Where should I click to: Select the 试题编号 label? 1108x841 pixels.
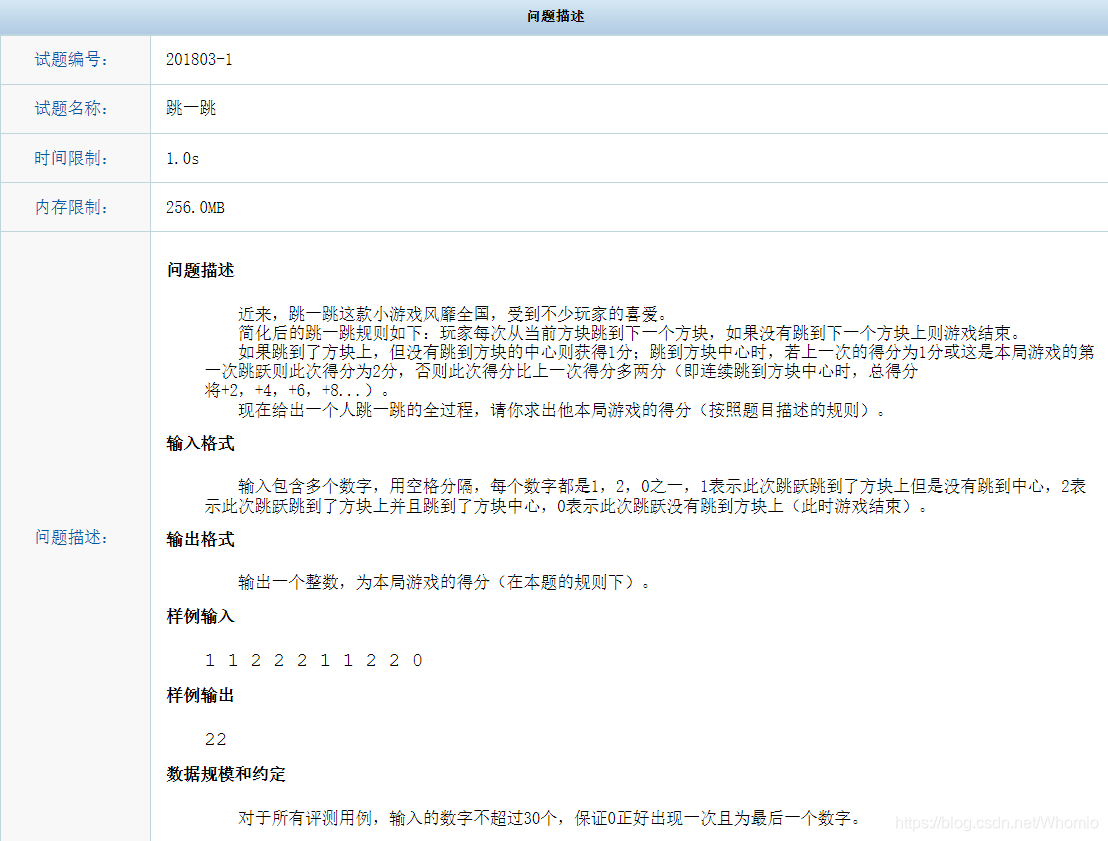71,59
